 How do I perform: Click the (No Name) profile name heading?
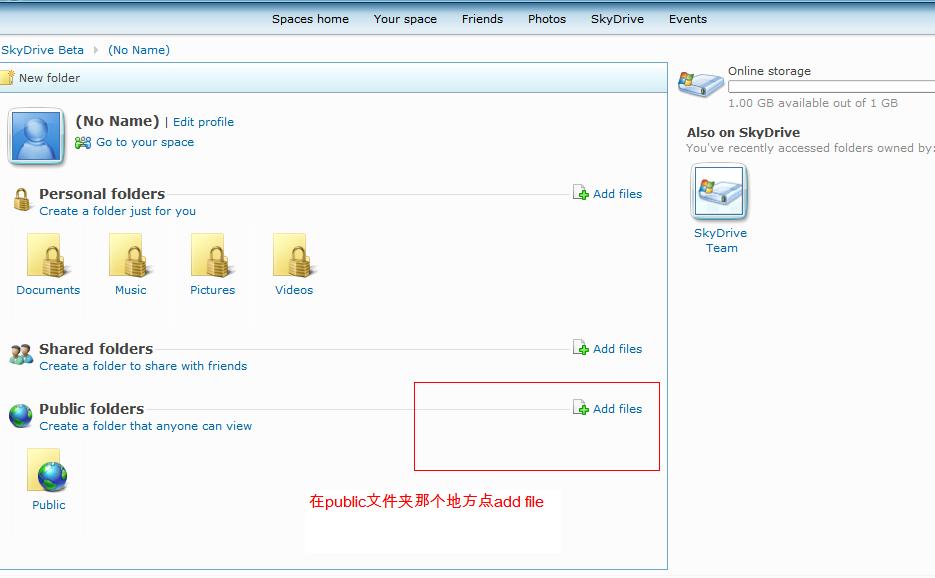(x=117, y=122)
